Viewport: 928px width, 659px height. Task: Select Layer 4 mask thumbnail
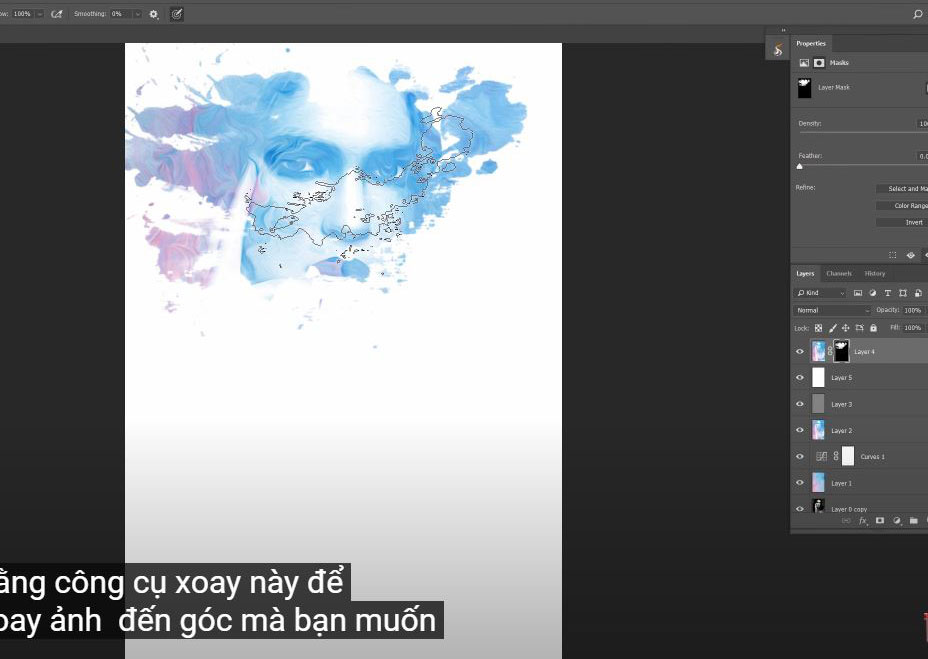tap(841, 351)
